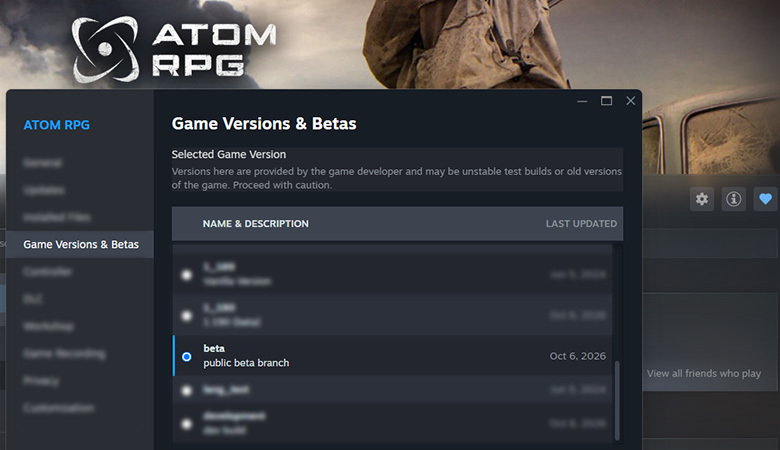The height and width of the screenshot is (450, 780).
Task: Click the versions list vertical scrollbar thumb
Action: pyautogui.click(x=617, y=400)
